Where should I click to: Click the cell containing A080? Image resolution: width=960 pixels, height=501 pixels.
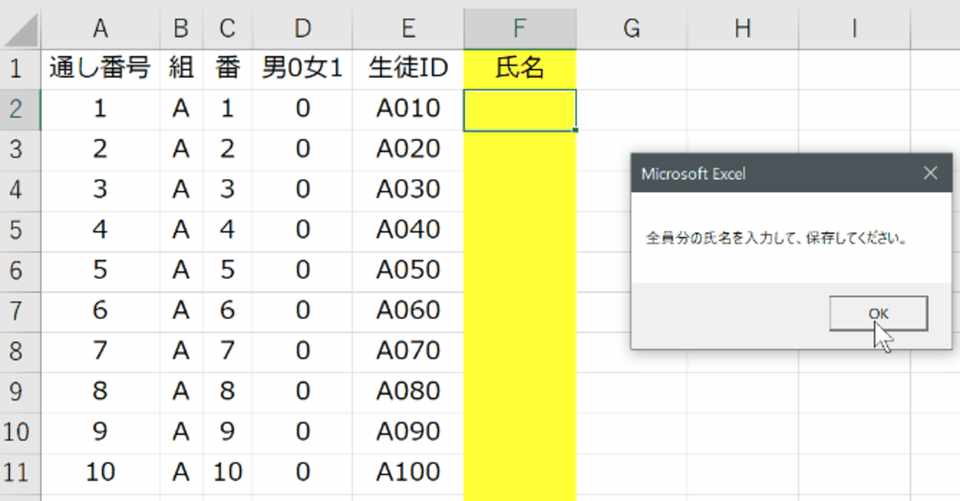tap(408, 393)
